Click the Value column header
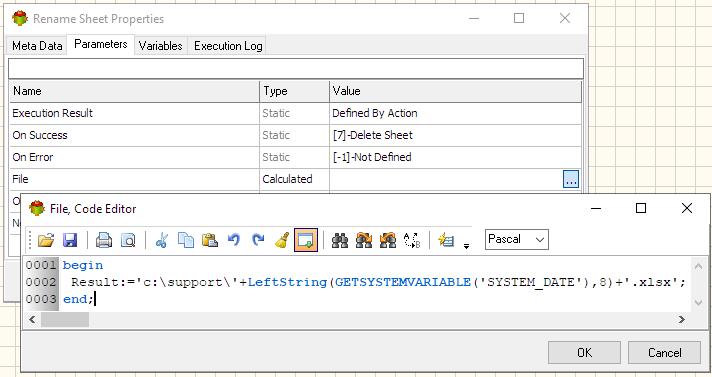The width and height of the screenshot is (712, 377). (455, 91)
